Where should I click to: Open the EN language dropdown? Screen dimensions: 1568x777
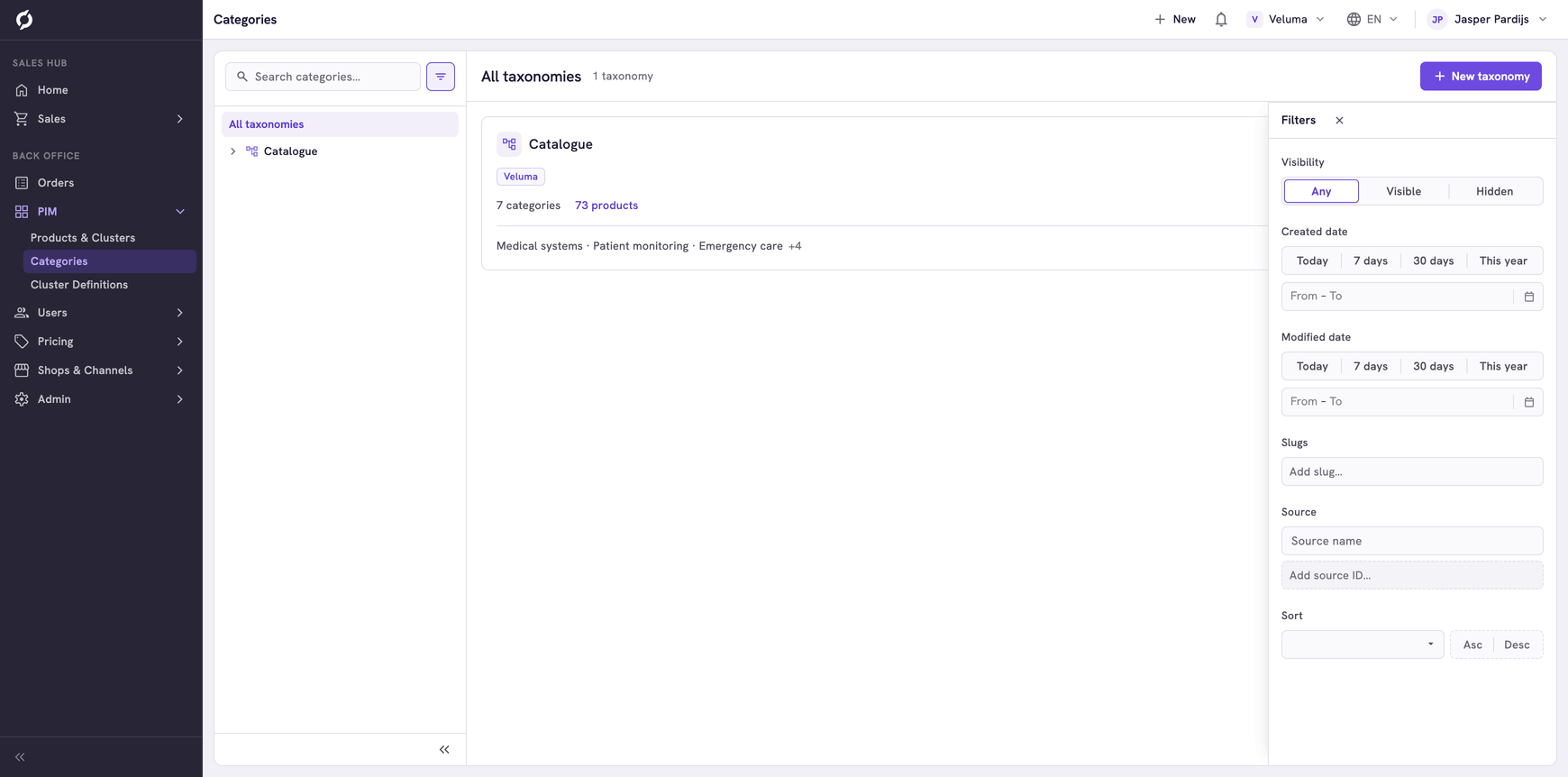point(1372,19)
